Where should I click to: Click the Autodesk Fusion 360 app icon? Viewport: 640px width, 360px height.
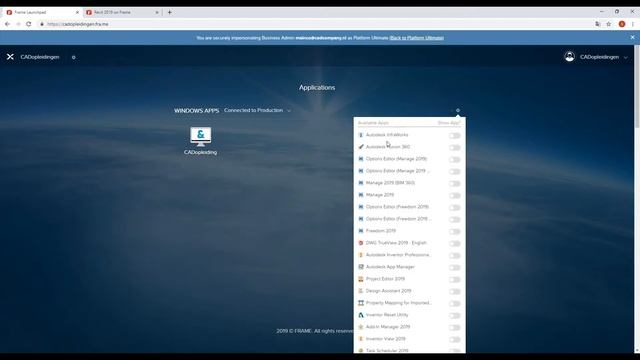pos(361,147)
